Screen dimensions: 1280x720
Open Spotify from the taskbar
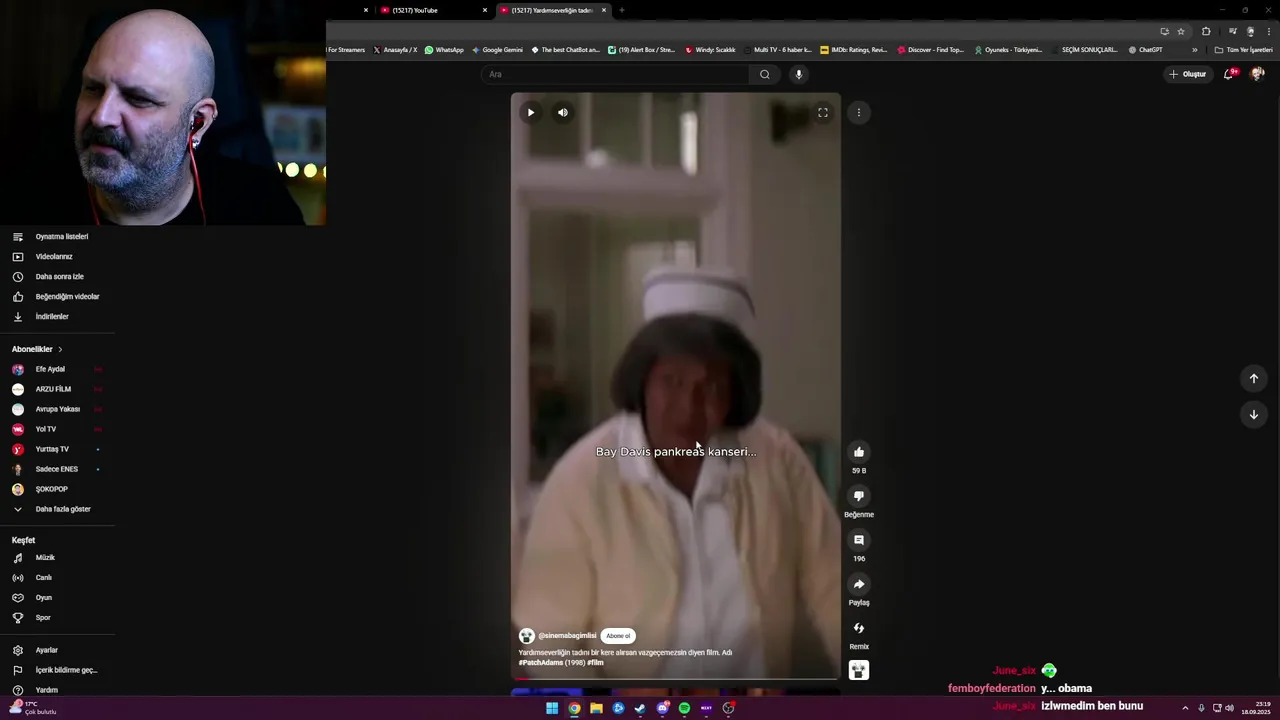point(684,708)
